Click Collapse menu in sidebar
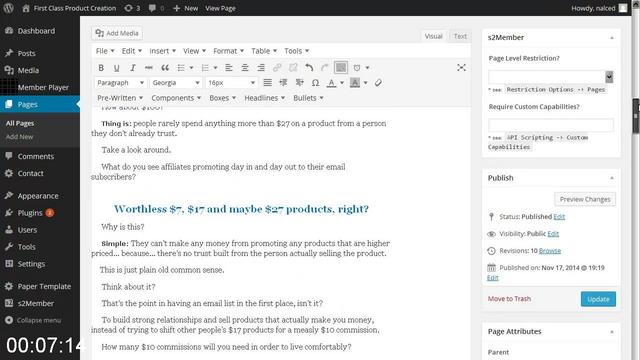 (33, 320)
